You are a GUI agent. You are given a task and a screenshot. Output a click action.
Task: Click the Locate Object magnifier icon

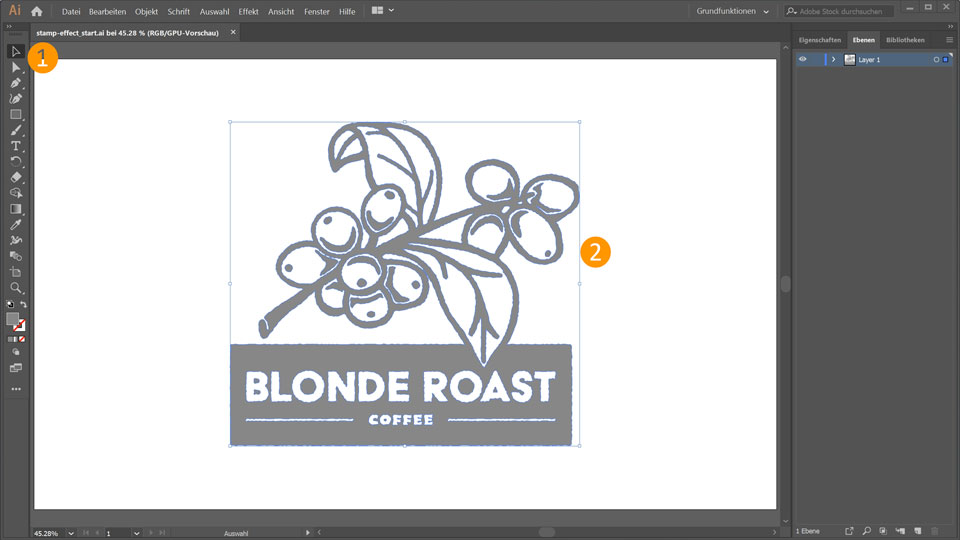click(866, 531)
